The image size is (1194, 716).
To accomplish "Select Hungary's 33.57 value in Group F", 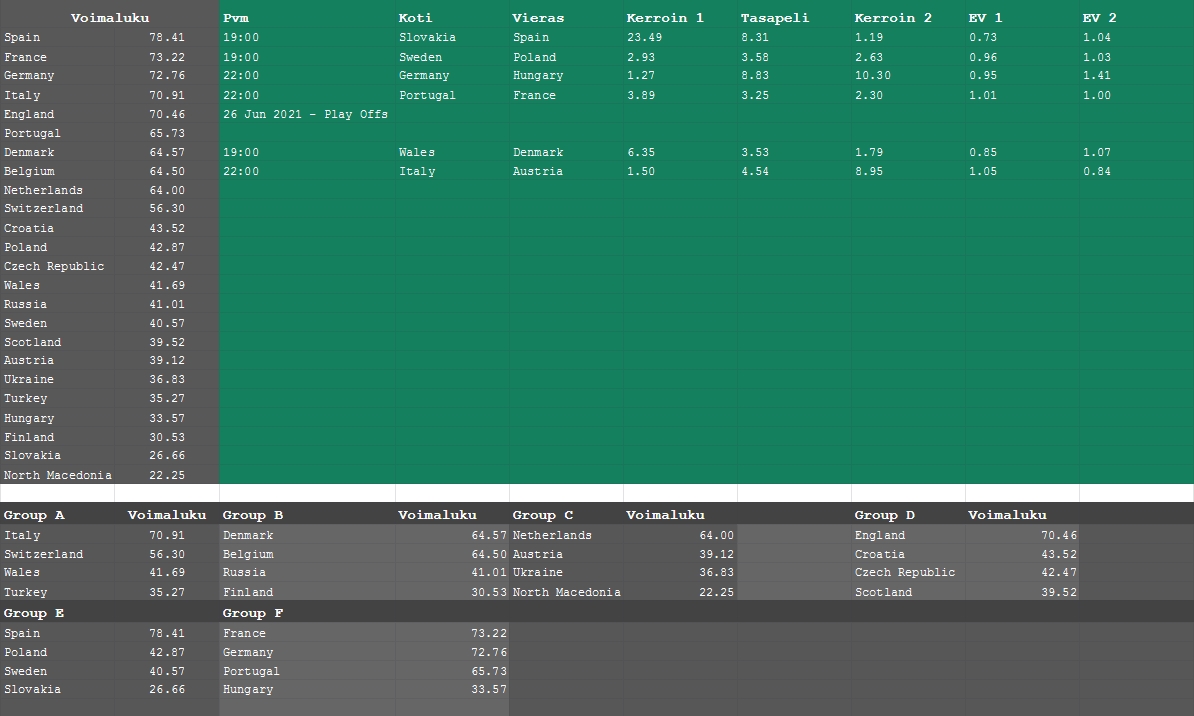I will (x=488, y=689).
